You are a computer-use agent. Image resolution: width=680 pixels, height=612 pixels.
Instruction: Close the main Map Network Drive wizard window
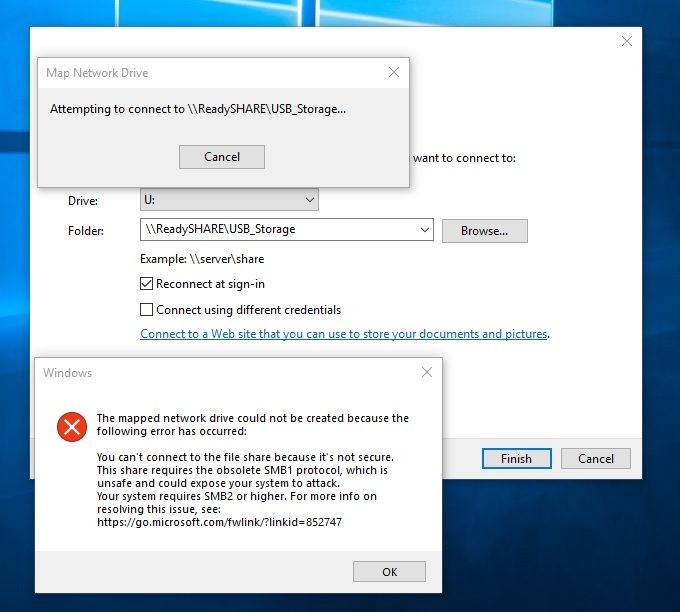[x=627, y=41]
